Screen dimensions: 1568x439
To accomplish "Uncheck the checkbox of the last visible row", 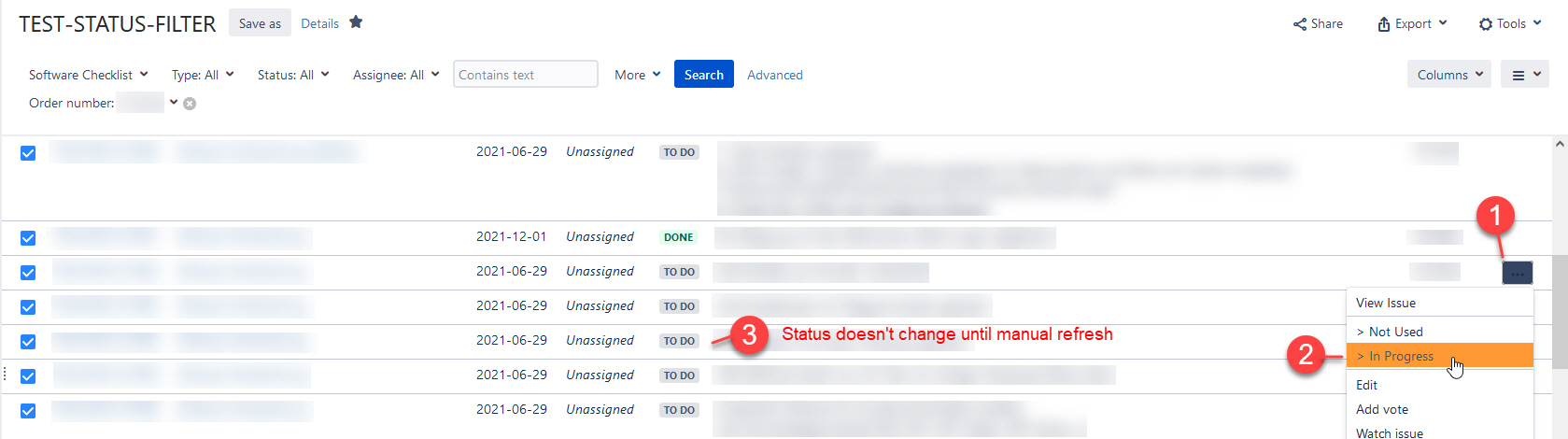I will coord(28,411).
